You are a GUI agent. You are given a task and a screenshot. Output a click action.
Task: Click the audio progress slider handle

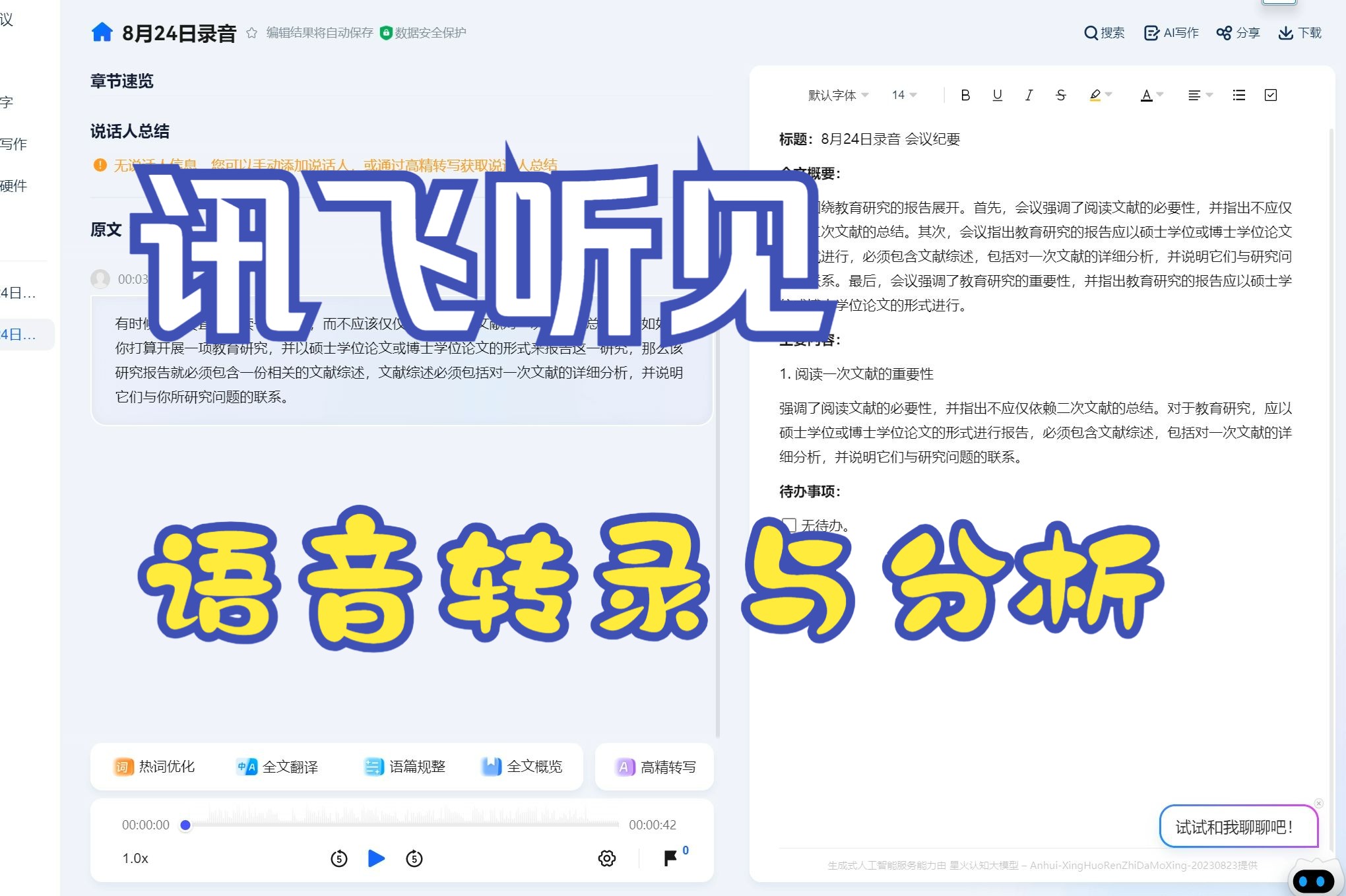pyautogui.click(x=185, y=825)
